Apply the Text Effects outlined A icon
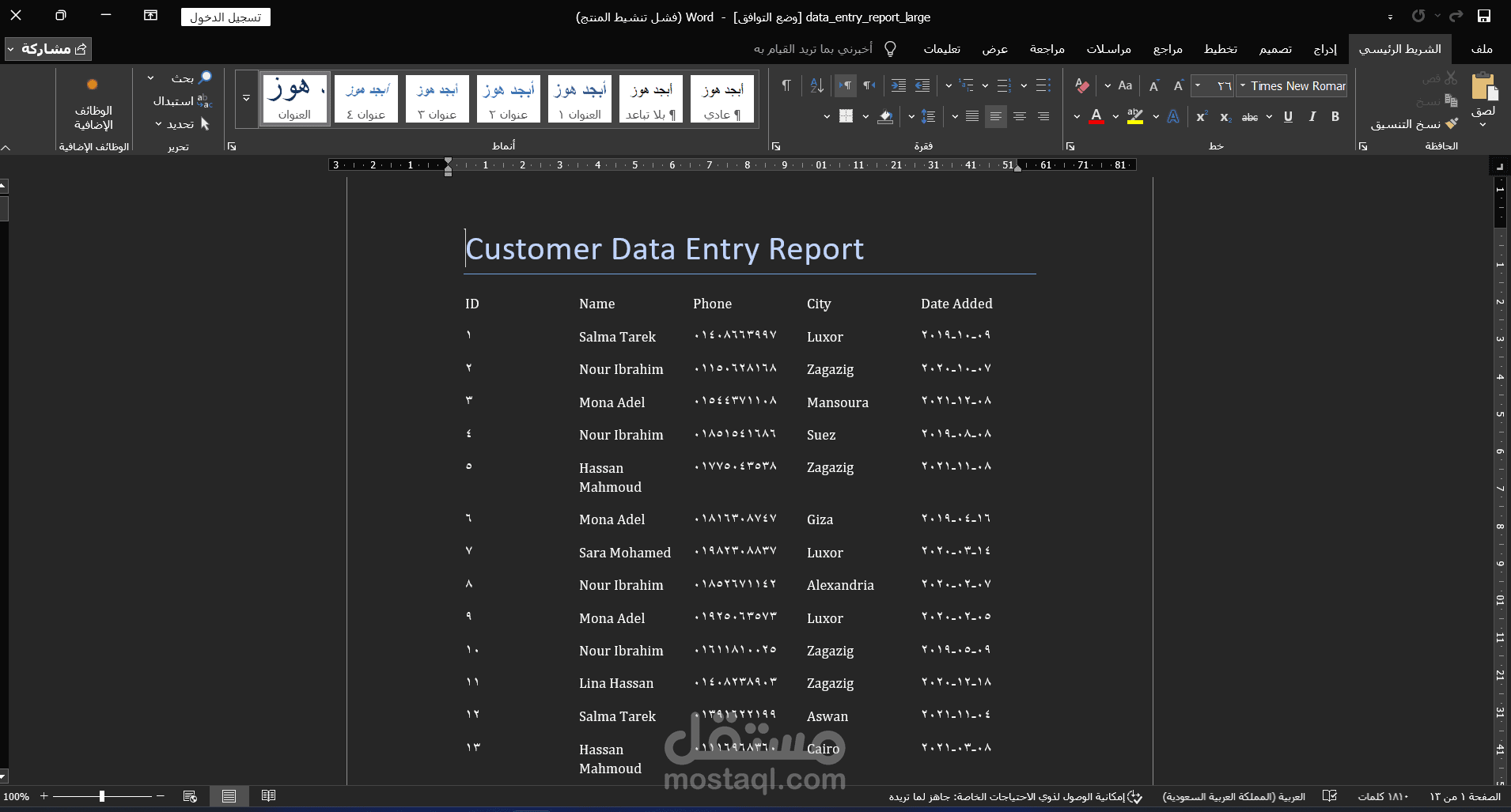 point(1173,116)
